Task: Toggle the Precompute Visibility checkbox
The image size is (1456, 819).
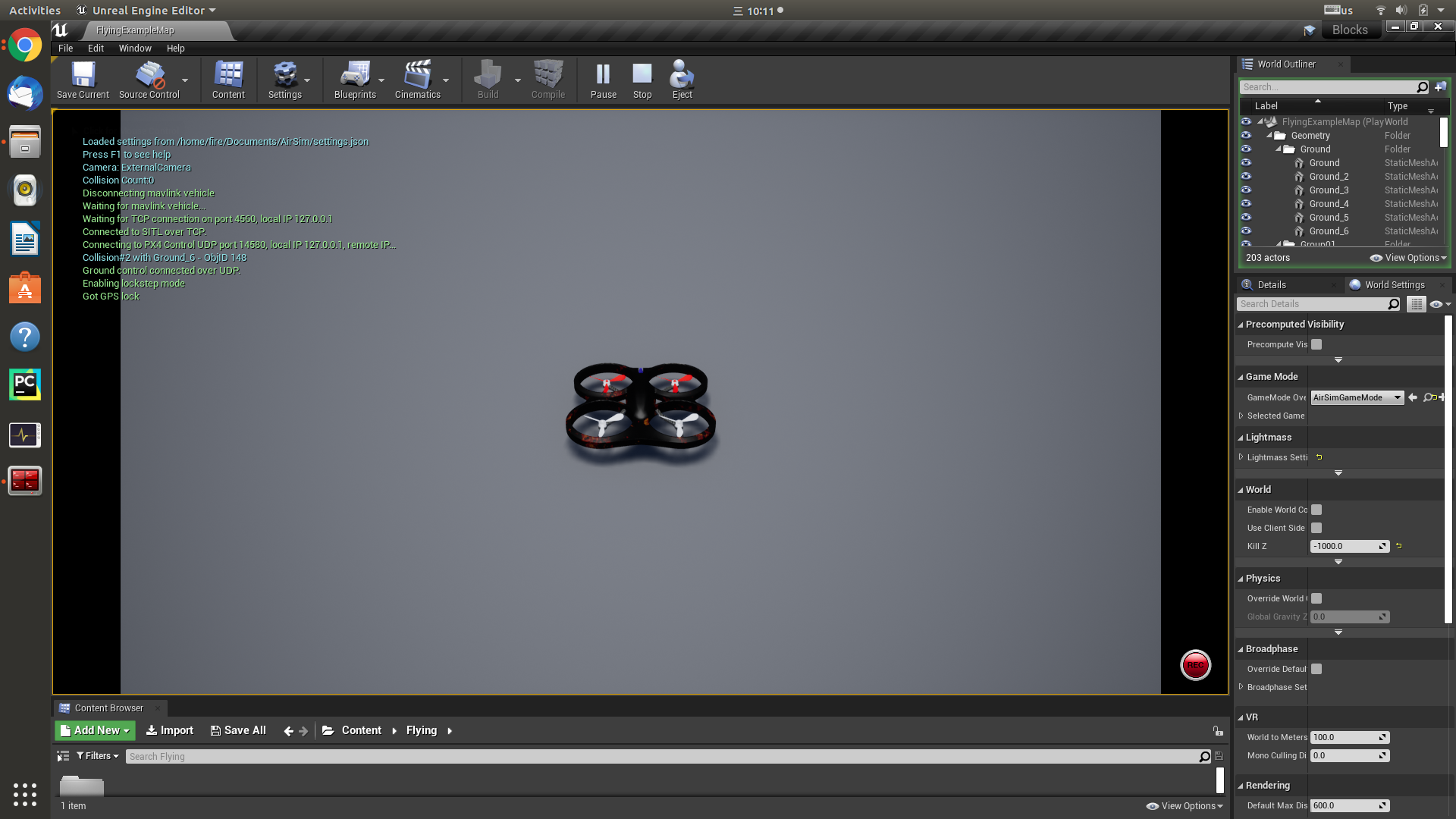Action: 1316,344
